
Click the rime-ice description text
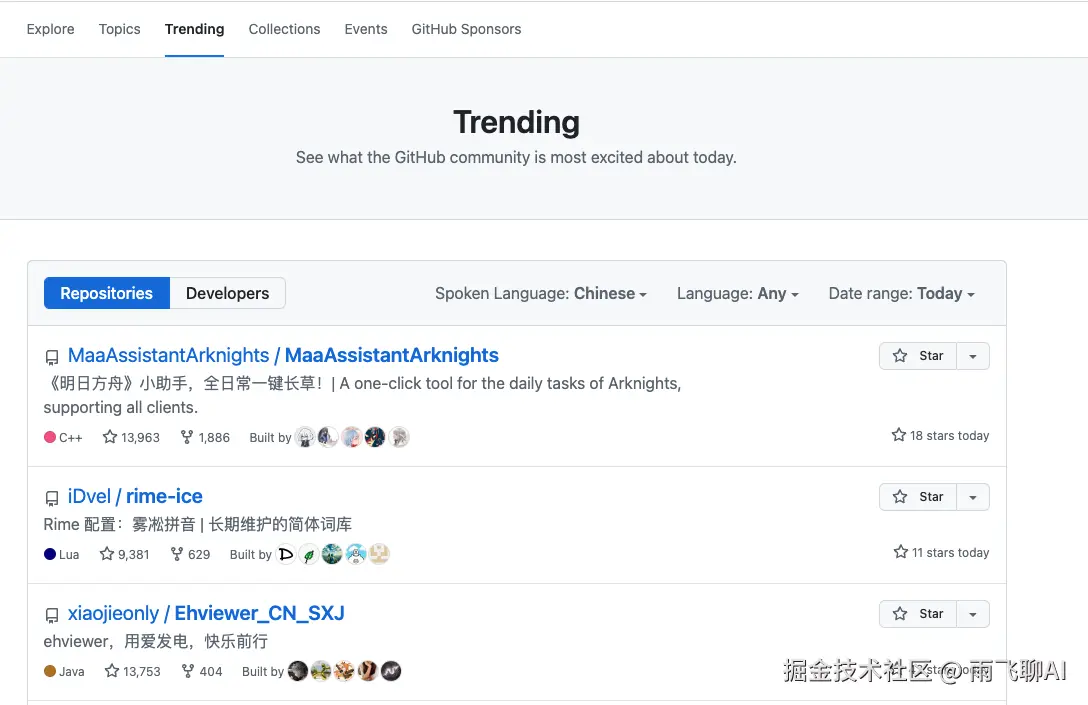click(198, 525)
